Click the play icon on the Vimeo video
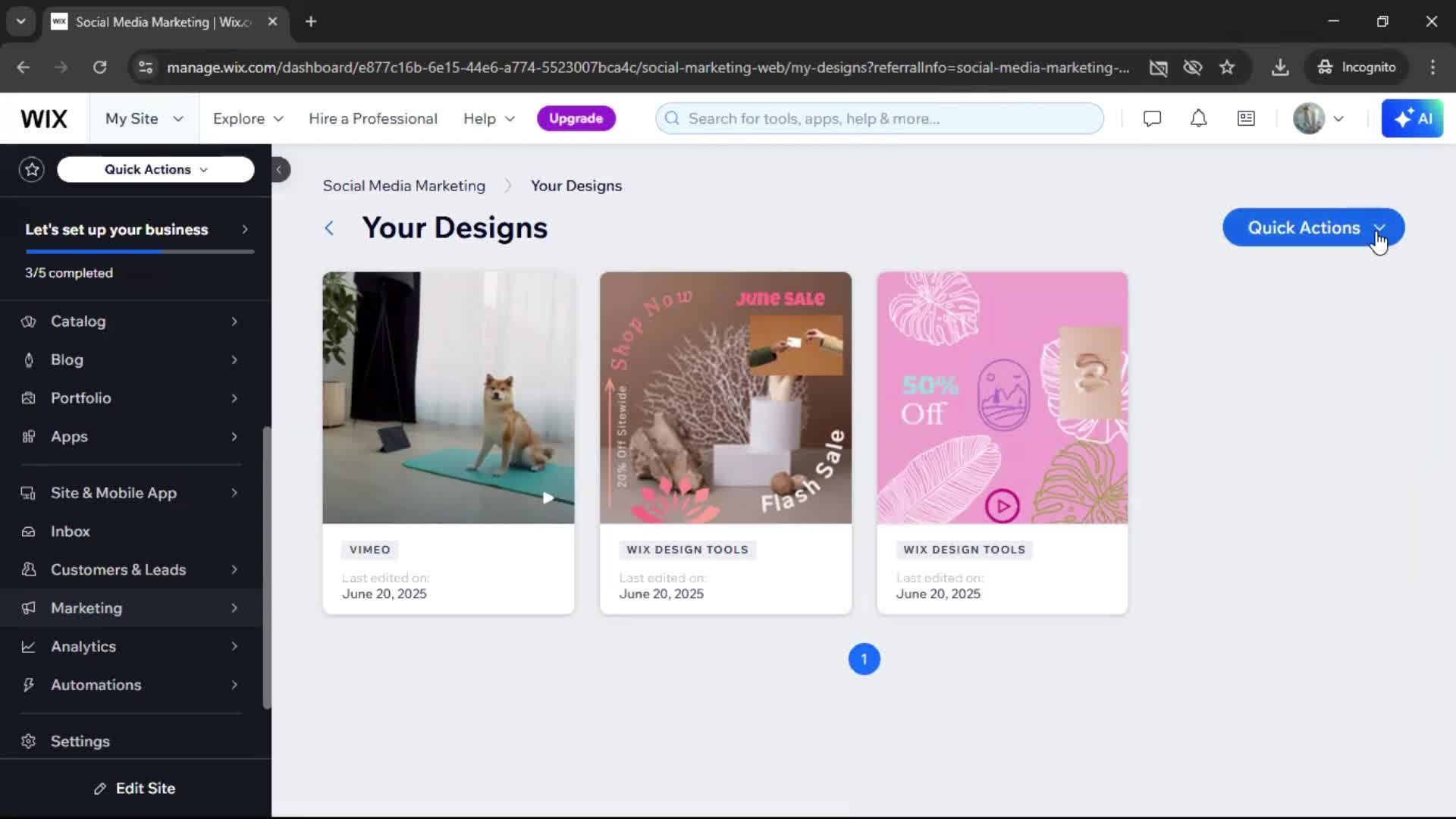 (x=548, y=498)
